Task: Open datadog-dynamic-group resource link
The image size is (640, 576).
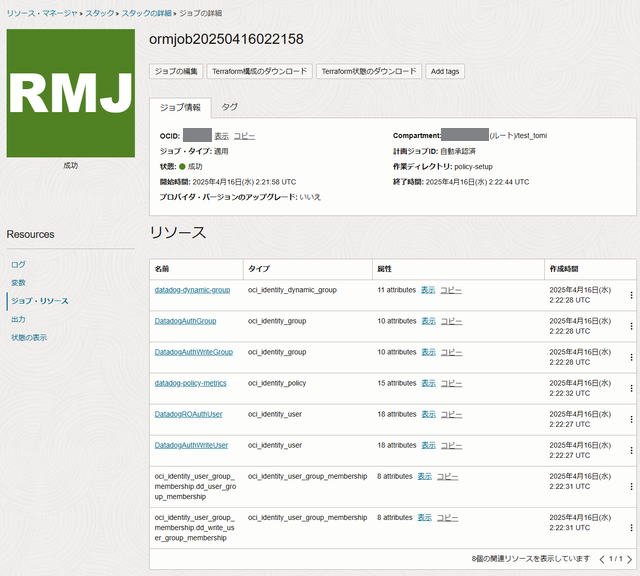Action: point(192,290)
